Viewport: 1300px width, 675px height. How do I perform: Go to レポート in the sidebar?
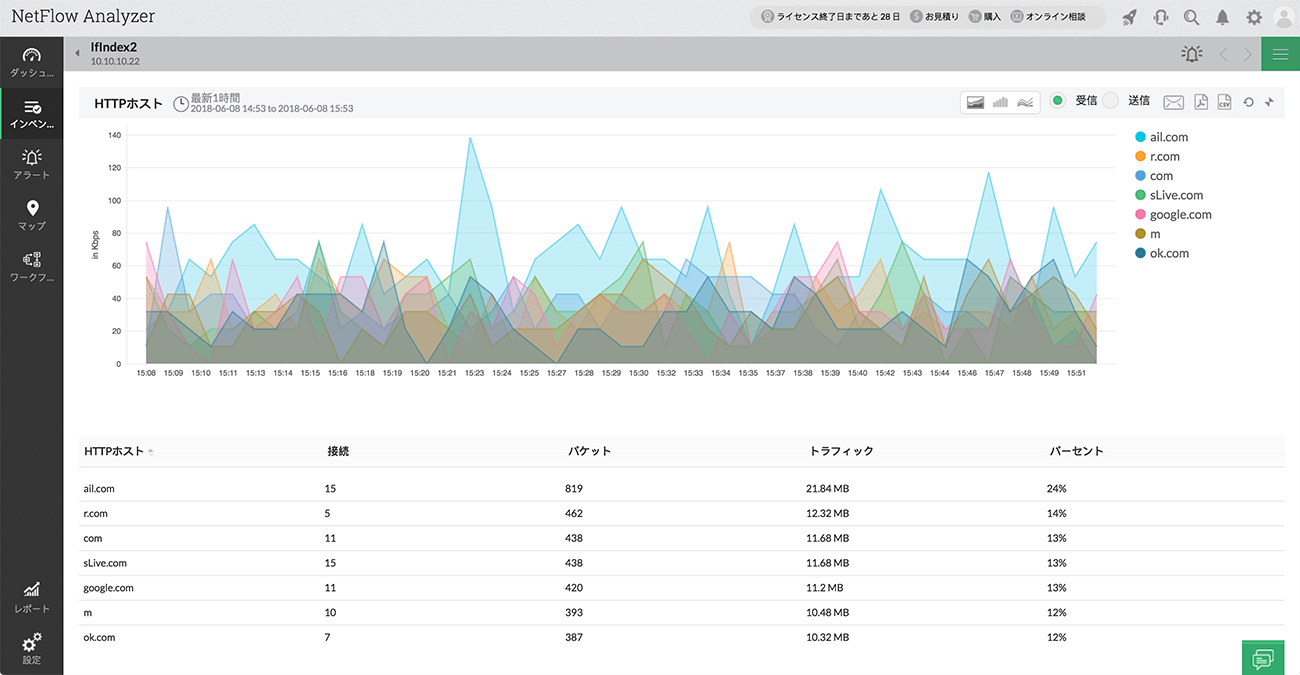[32, 597]
